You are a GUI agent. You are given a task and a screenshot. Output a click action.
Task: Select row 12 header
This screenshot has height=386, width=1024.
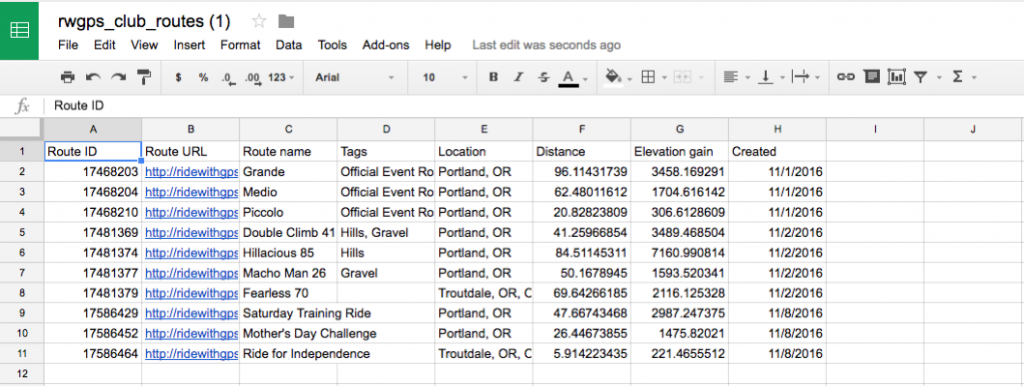[22, 374]
